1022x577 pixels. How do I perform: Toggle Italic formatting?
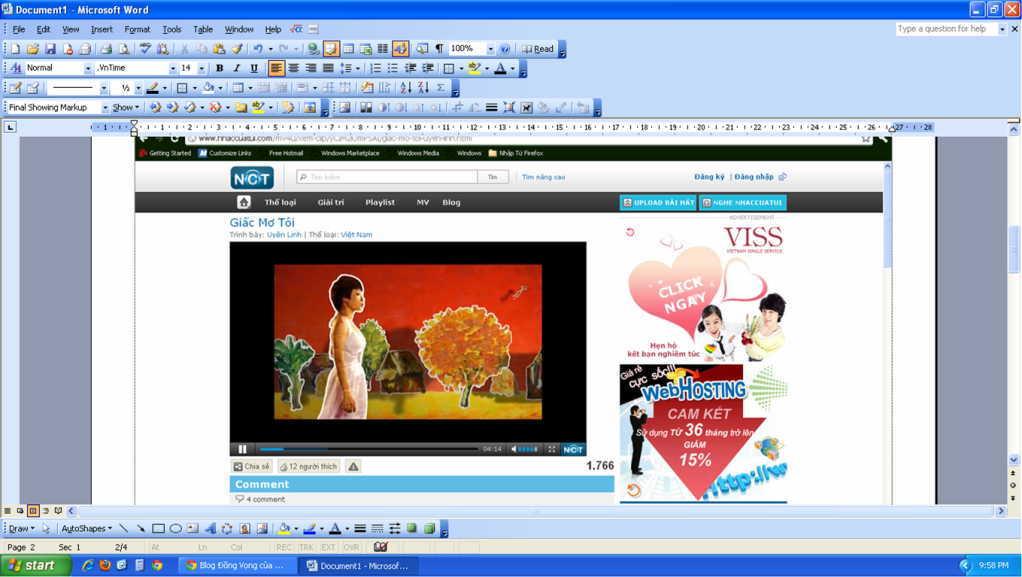[236, 69]
